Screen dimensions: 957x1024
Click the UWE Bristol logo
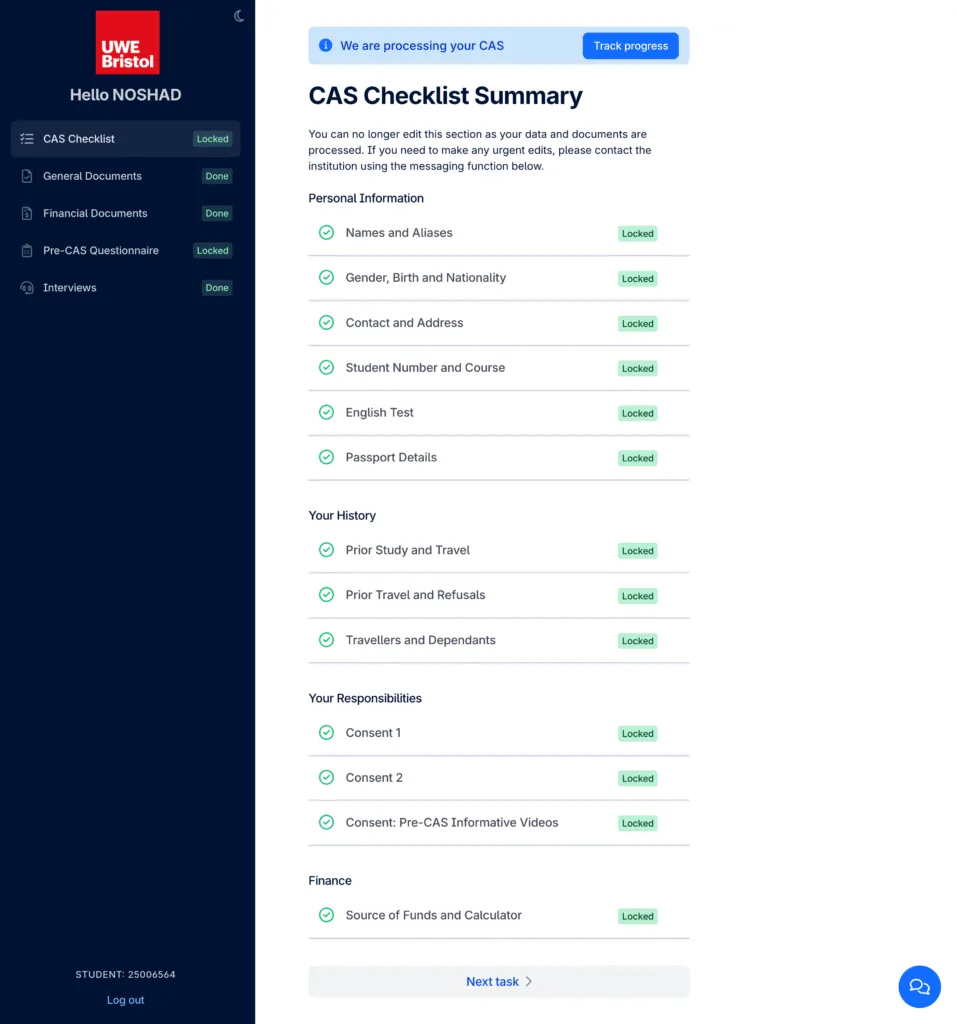pos(127,42)
